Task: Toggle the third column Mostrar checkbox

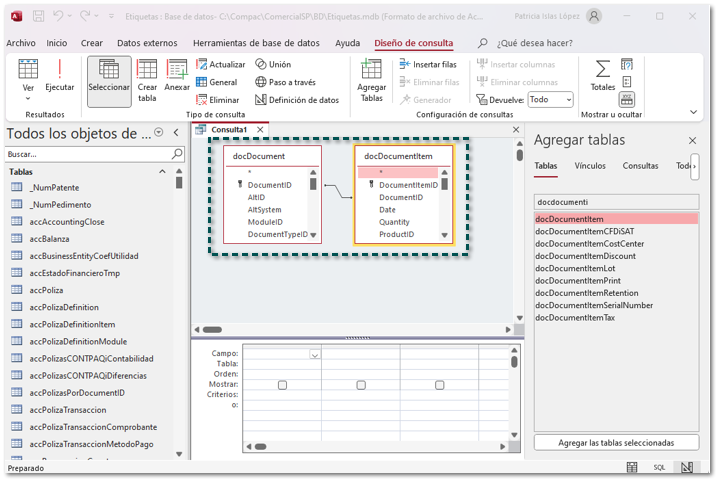Action: [x=439, y=385]
